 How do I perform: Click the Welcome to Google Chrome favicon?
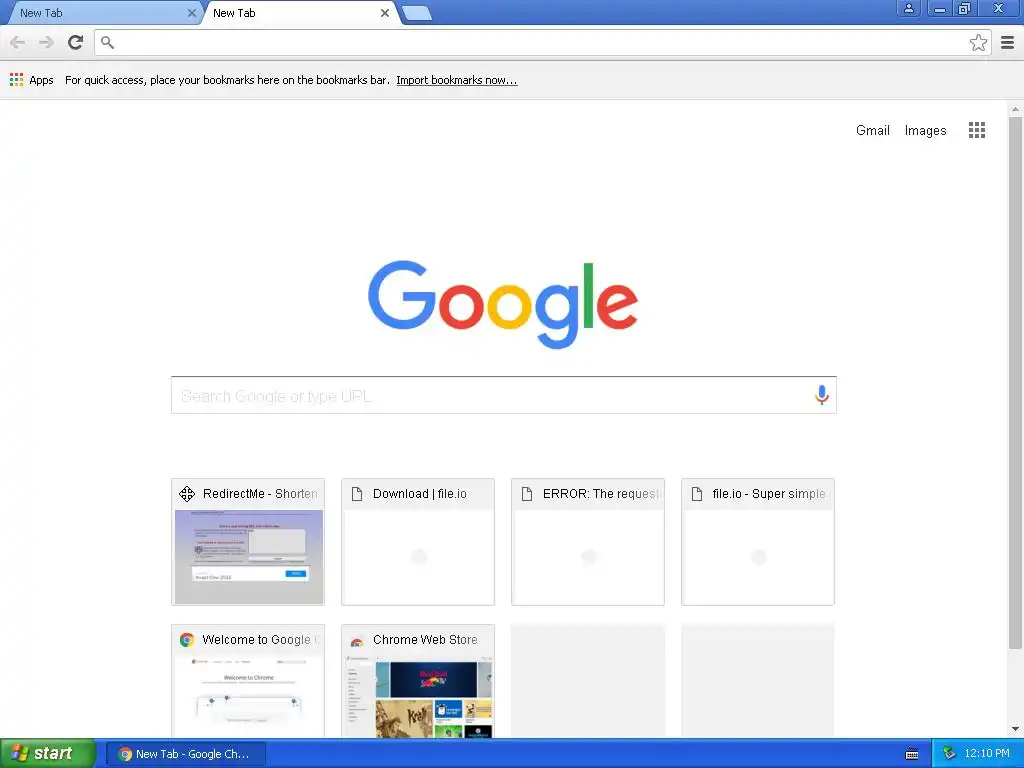[187, 640]
